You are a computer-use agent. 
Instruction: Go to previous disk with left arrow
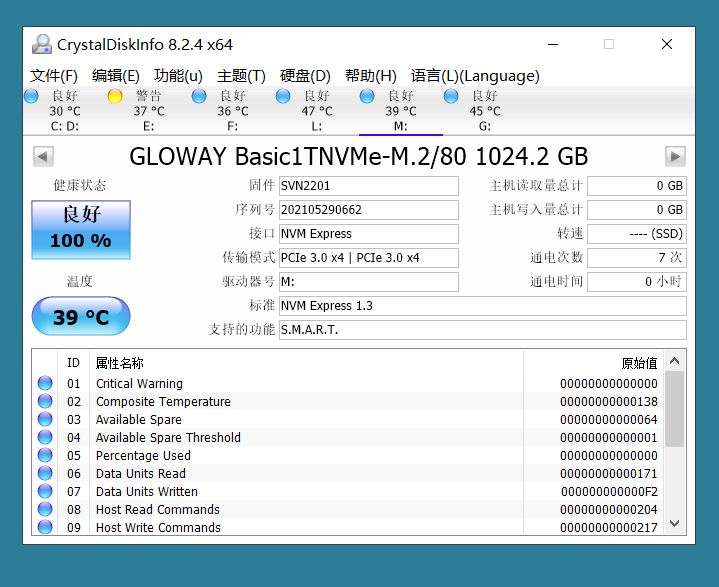pos(43,156)
